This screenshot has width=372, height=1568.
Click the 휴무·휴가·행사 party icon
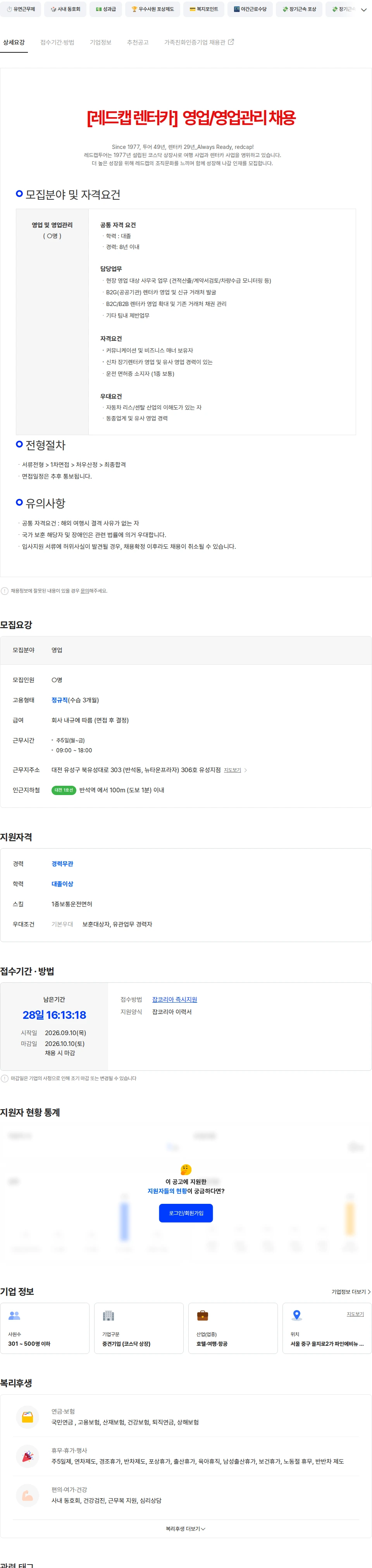28,1456
